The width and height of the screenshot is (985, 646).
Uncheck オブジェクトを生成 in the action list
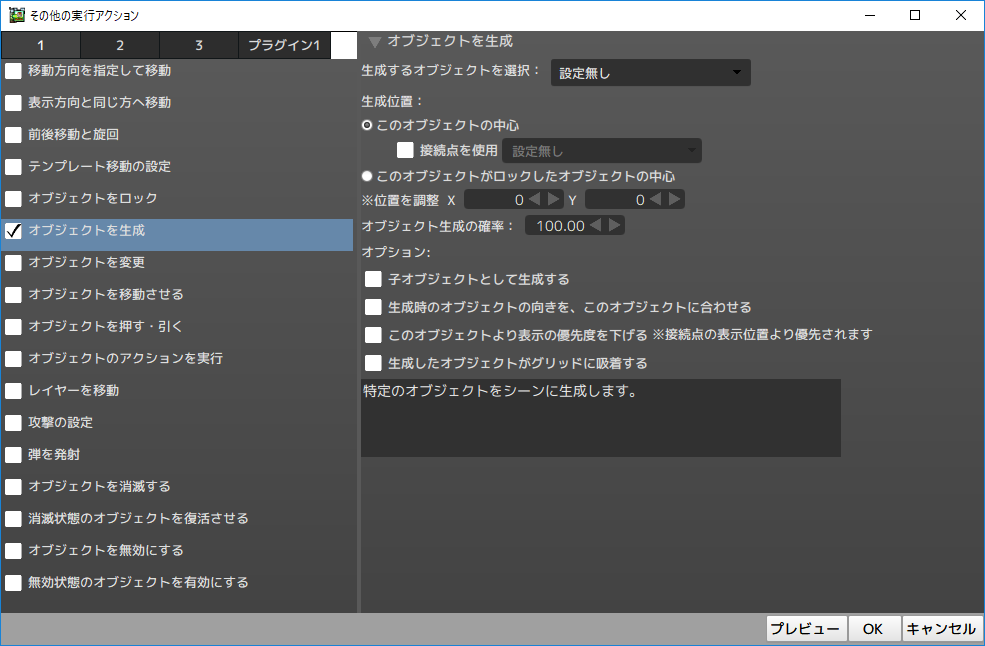tap(13, 231)
